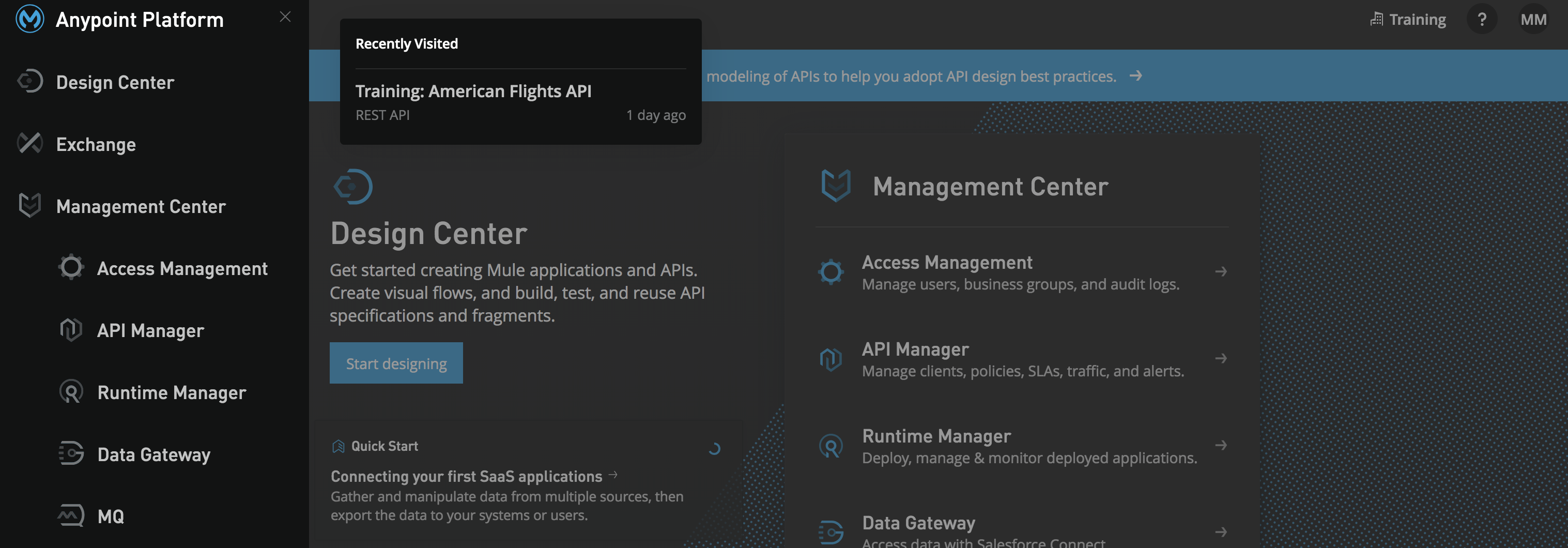Viewport: 1568px width, 548px height.
Task: Click the banner arrow after "best practices"
Action: tap(1135, 75)
